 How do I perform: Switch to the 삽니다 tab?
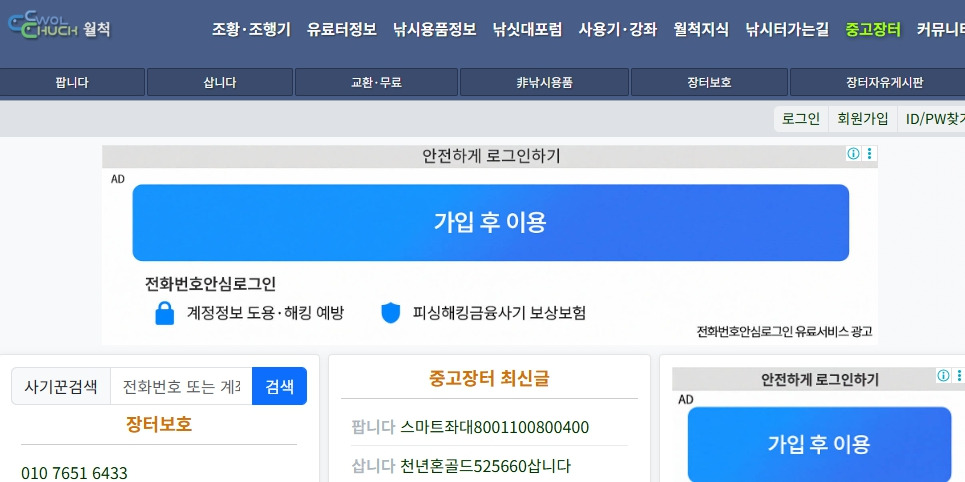pyautogui.click(x=220, y=82)
